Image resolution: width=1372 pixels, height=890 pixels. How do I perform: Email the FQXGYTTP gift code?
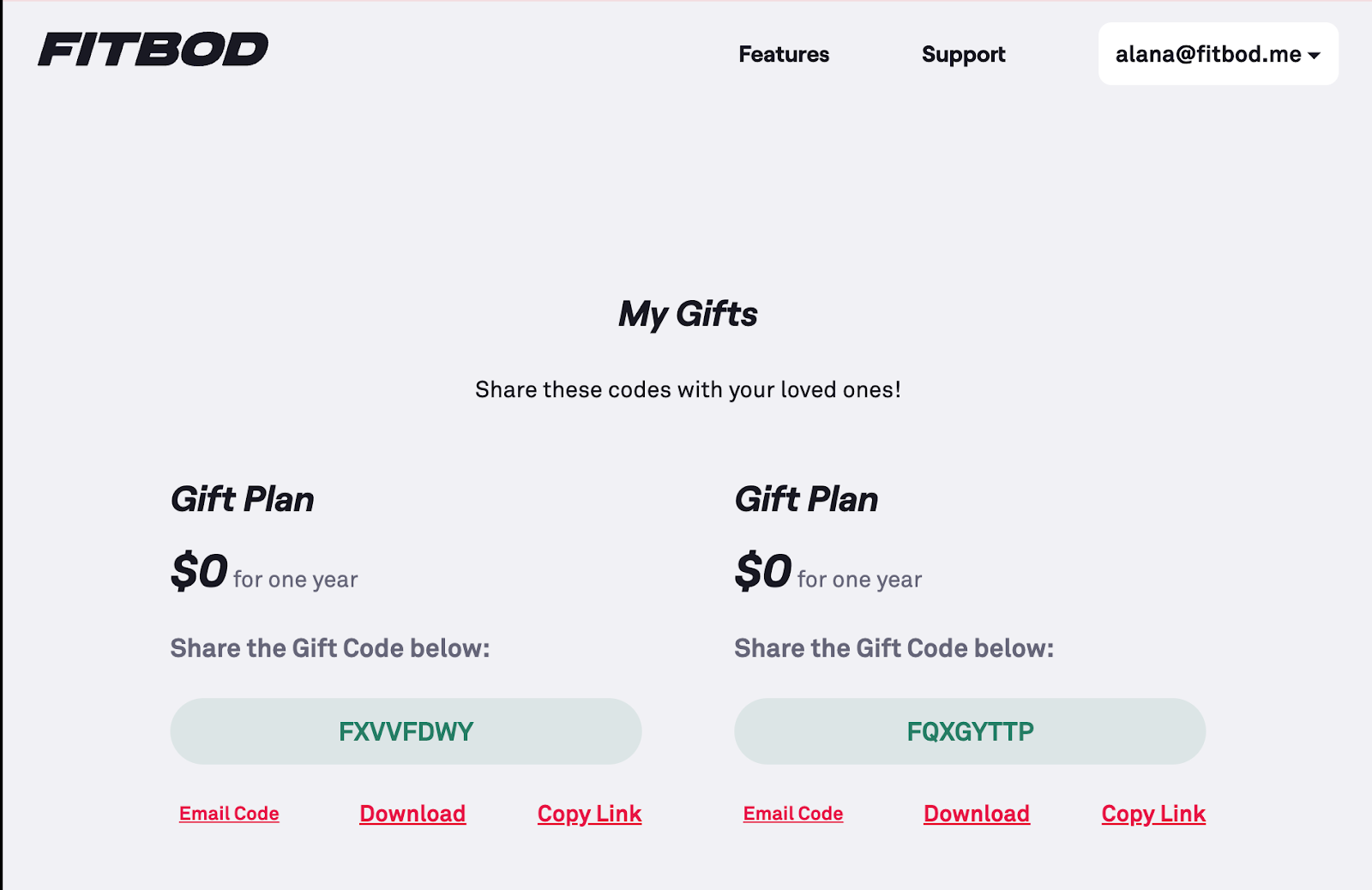click(x=791, y=813)
